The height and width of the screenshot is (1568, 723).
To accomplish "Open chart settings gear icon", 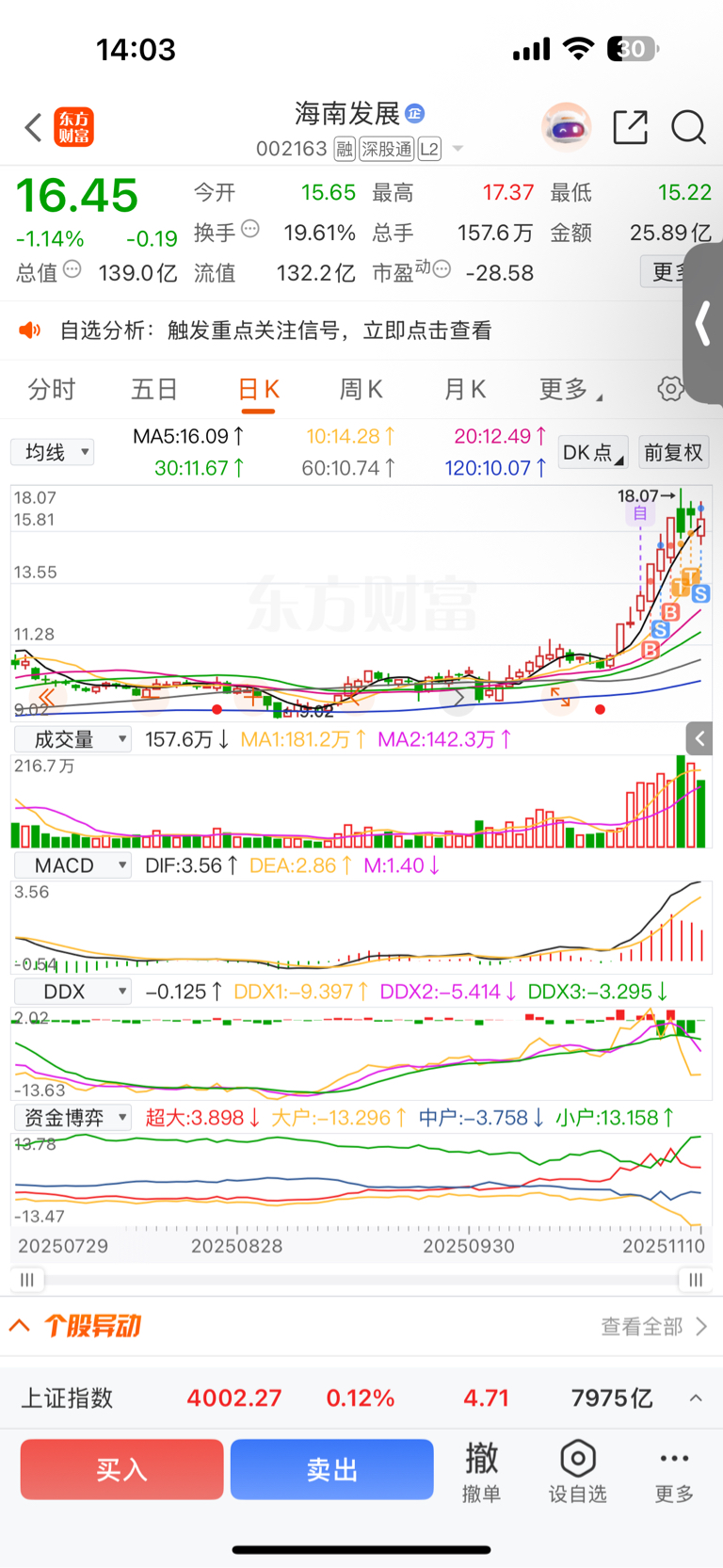I will pos(670,388).
